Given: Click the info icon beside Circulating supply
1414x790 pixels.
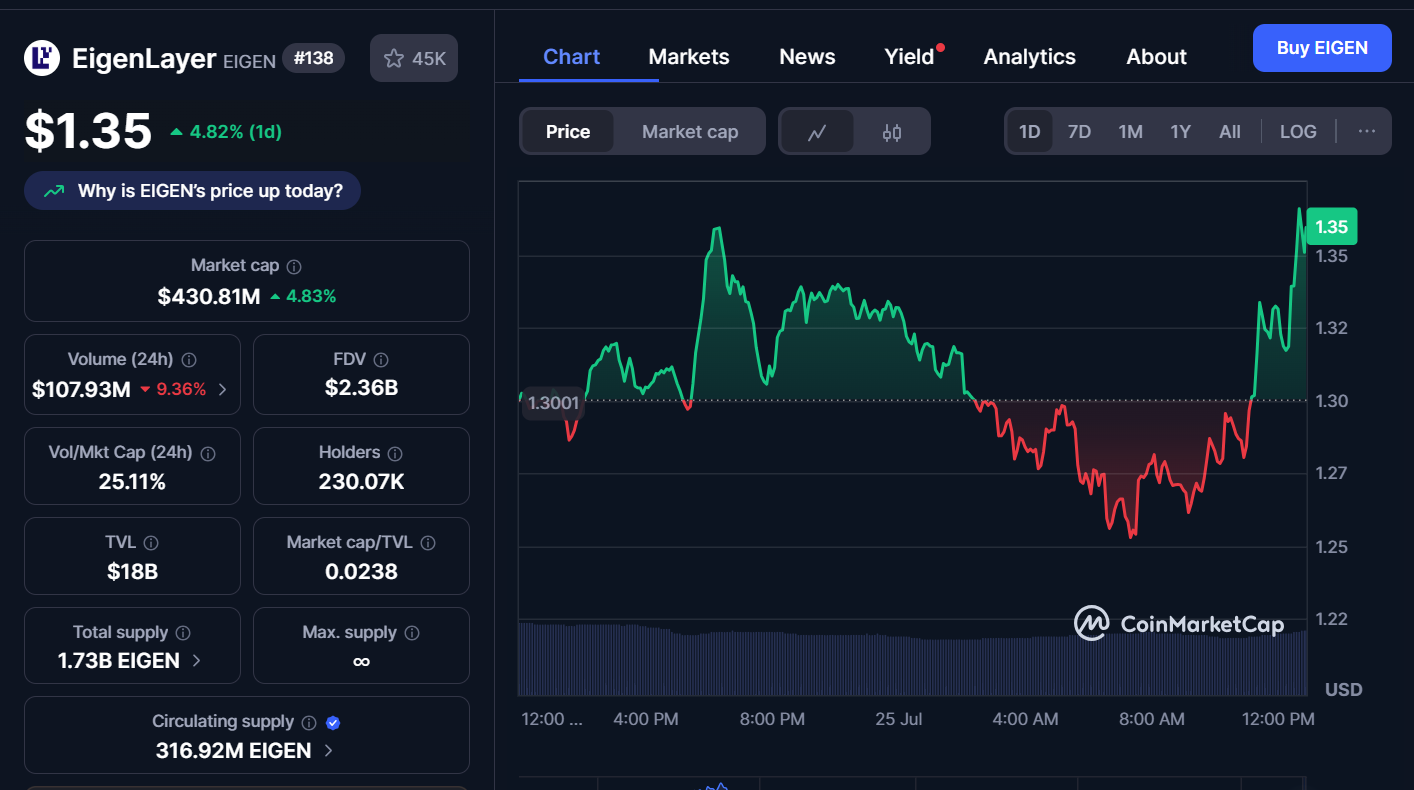Looking at the screenshot, I should tap(309, 722).
